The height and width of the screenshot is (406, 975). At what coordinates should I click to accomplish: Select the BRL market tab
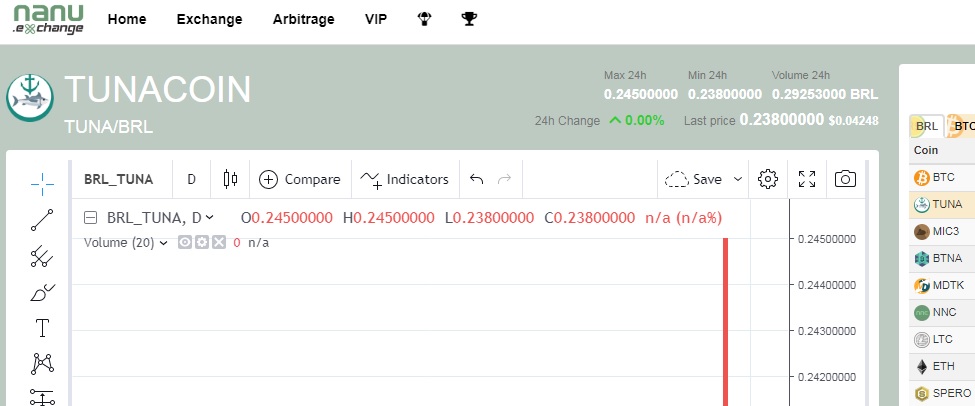[x=926, y=126]
